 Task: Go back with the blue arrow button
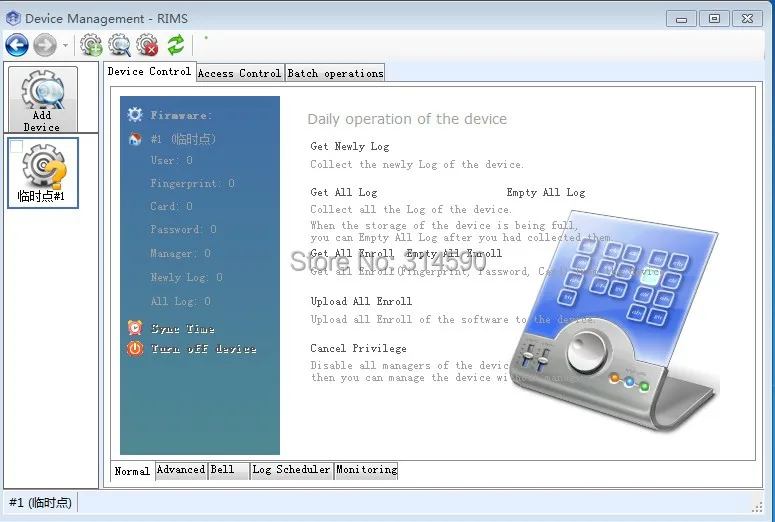tap(17, 45)
